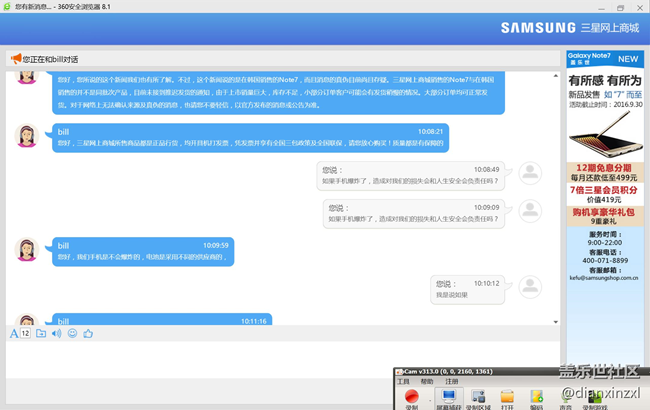Click the service phone number 400-071-8899
Viewport: 650px width, 410px height.
click(605, 260)
